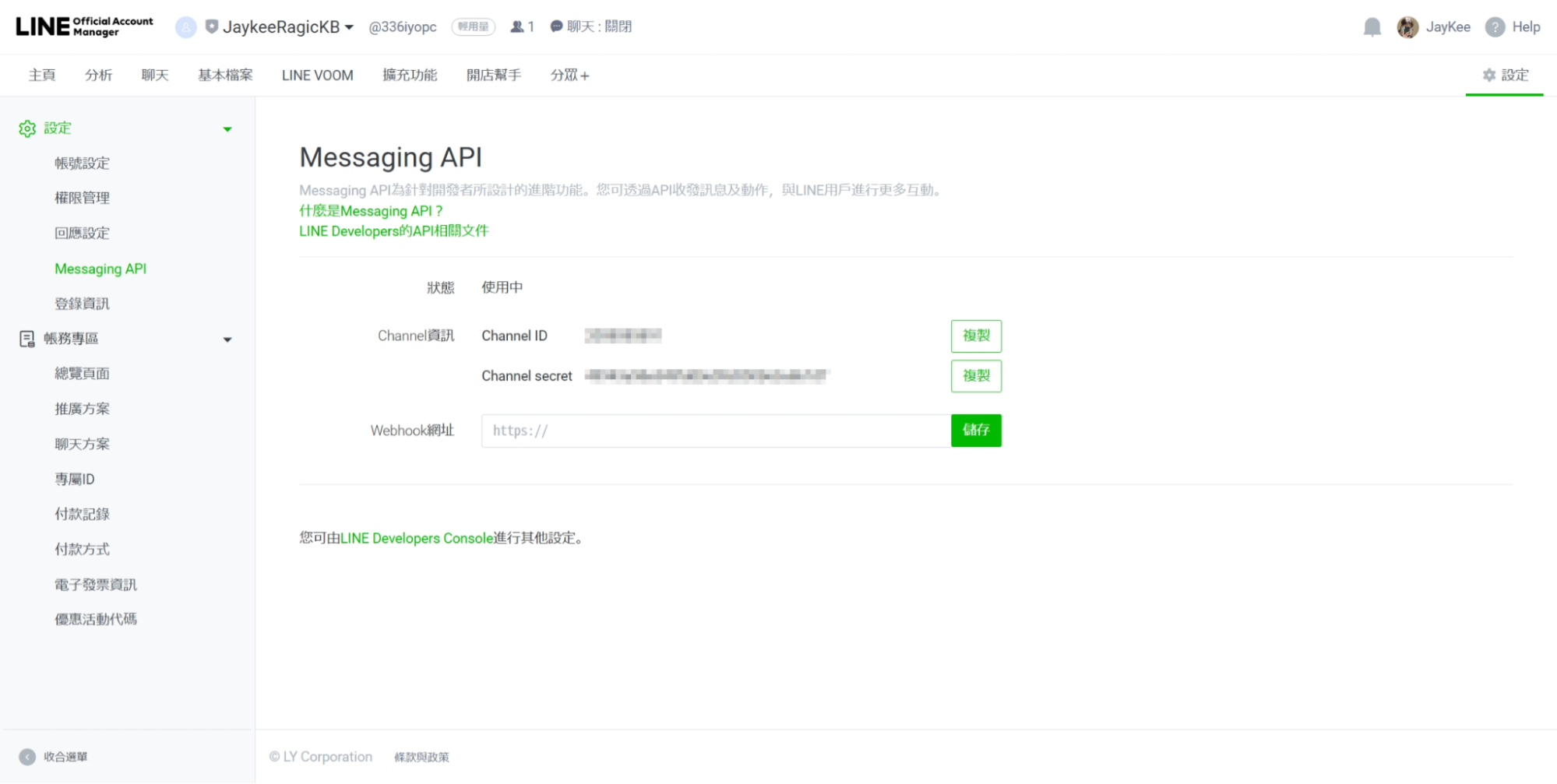Click the JayKee profile picture
This screenshot has height=784, width=1557.
tap(1407, 27)
